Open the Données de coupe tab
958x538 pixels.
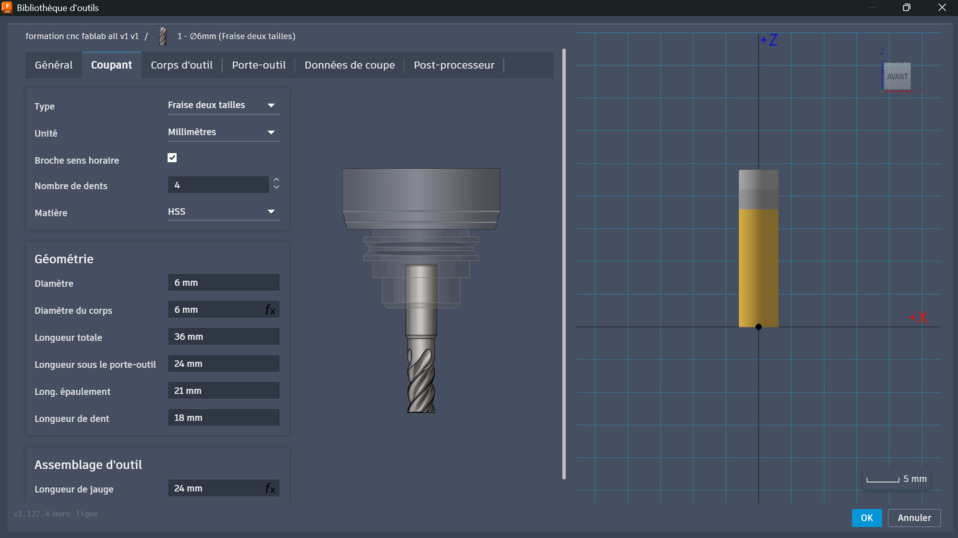(349, 65)
